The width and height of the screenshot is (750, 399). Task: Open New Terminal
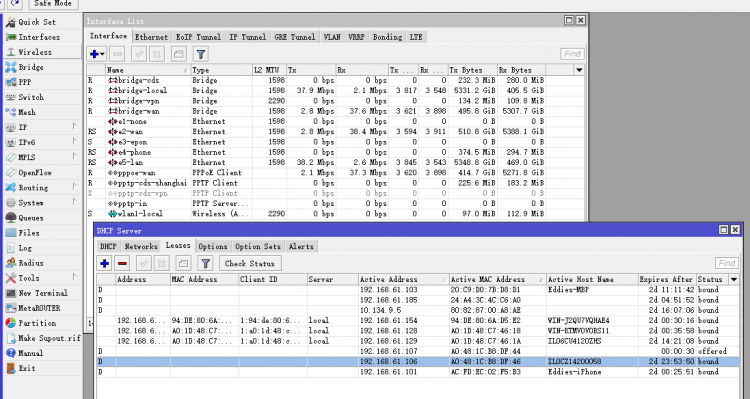(43, 293)
